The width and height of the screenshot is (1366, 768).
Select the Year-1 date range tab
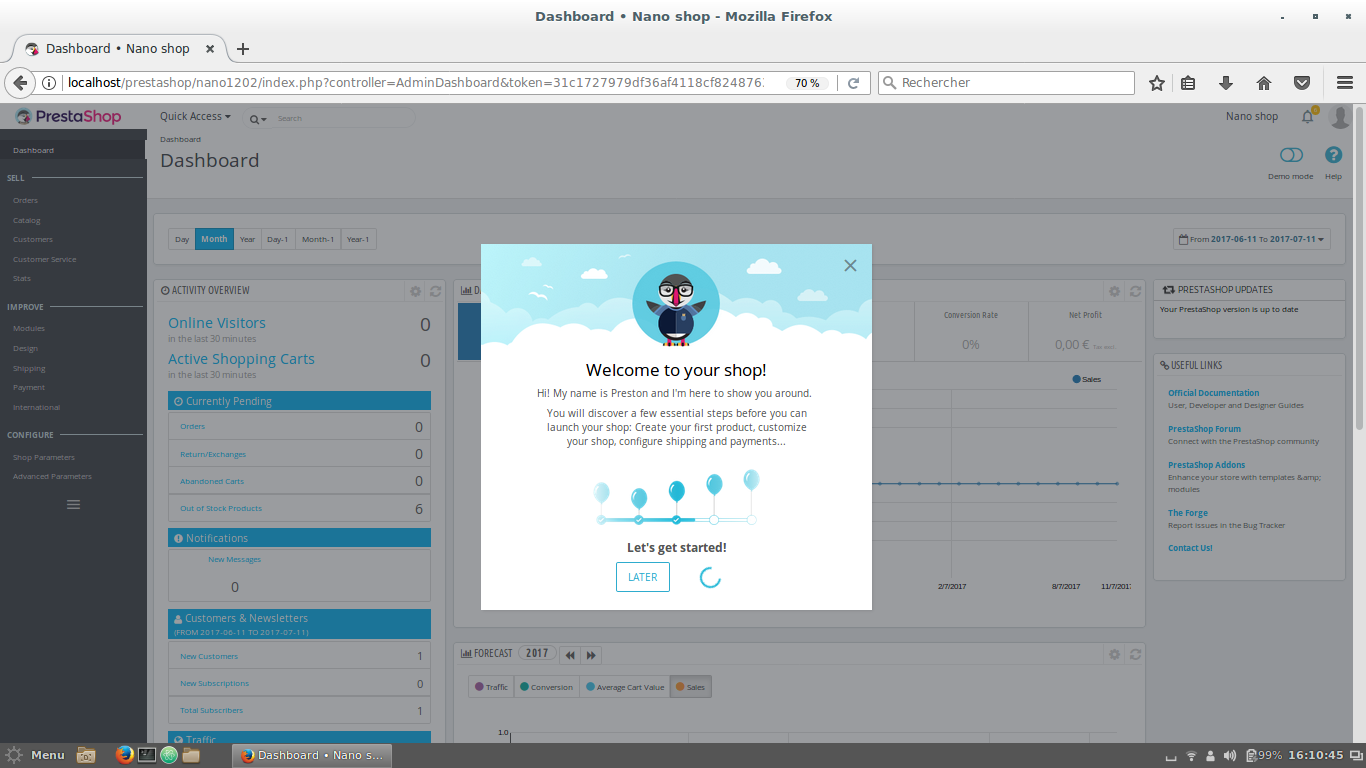(358, 239)
